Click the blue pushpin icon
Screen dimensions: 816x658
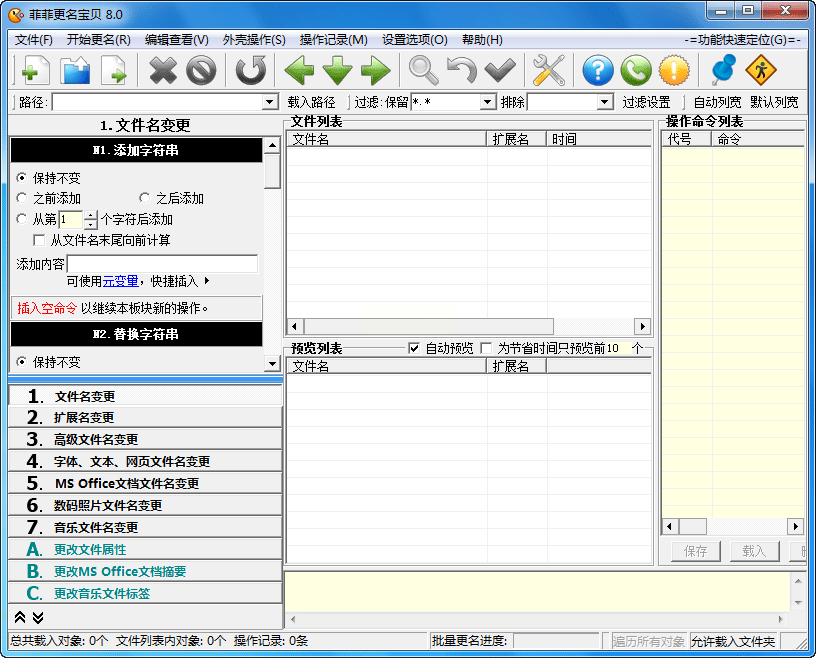pos(722,71)
